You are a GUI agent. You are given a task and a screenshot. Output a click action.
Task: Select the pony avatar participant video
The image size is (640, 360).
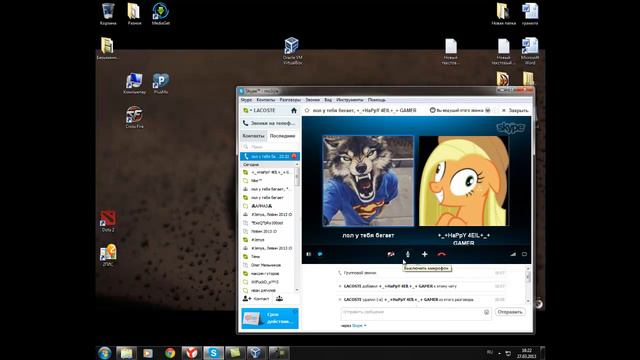point(464,181)
